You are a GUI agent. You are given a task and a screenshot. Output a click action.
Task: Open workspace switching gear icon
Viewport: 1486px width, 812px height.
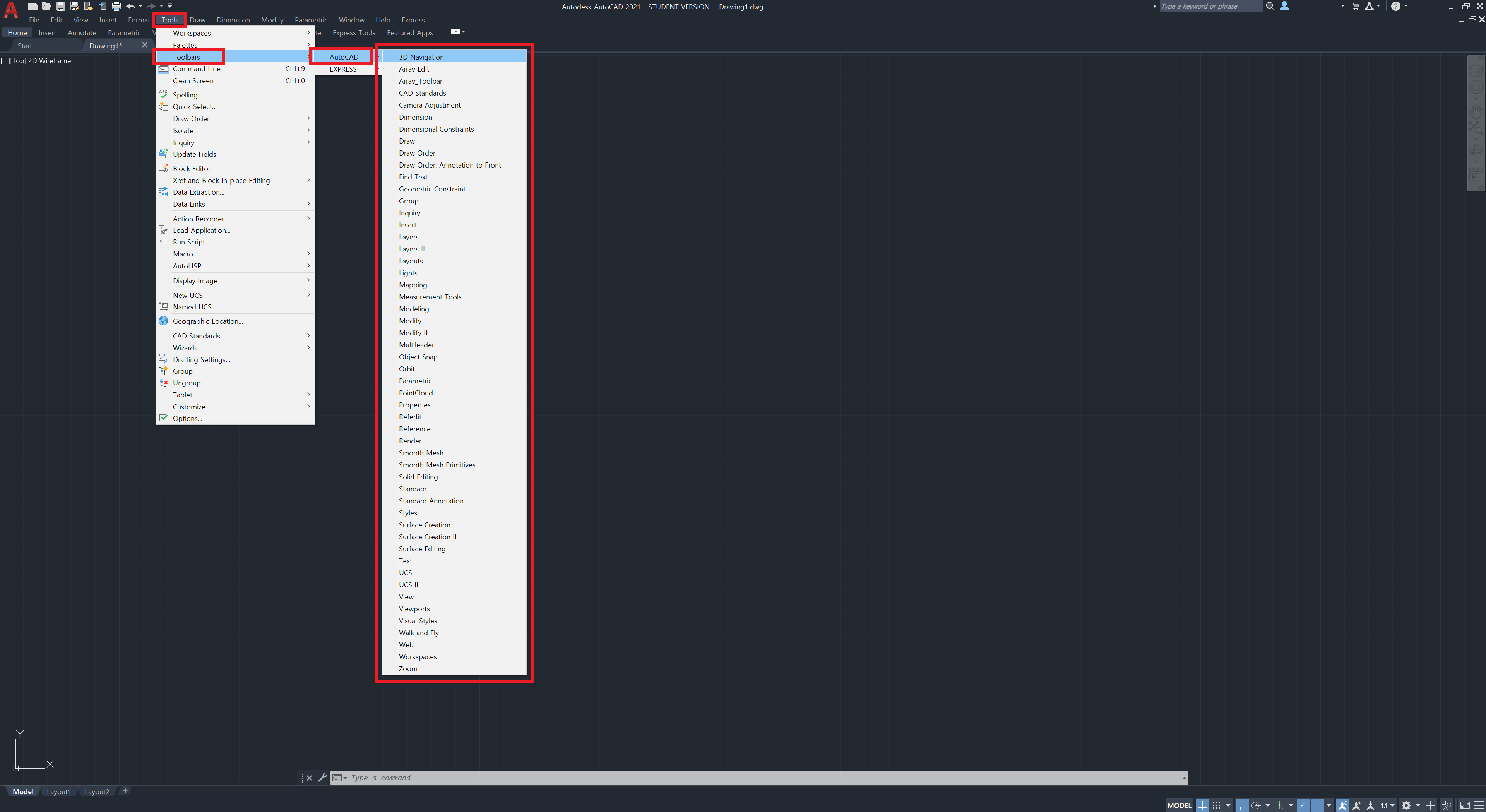pos(1406,806)
